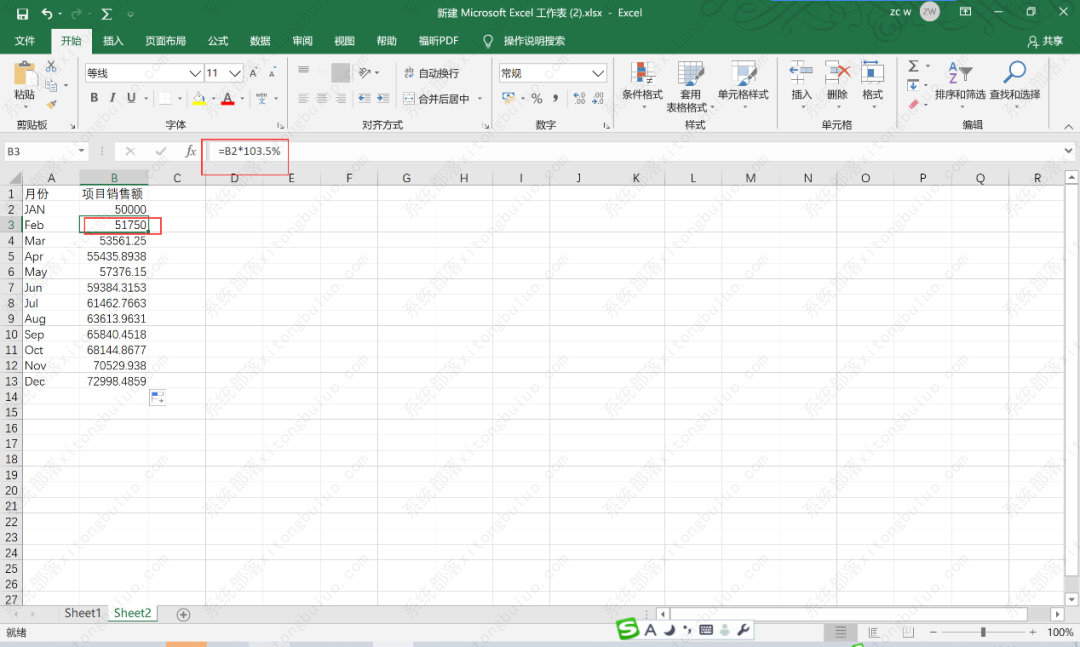Switch to Sheet1 worksheet tab
The image size is (1080, 647).
(x=83, y=613)
